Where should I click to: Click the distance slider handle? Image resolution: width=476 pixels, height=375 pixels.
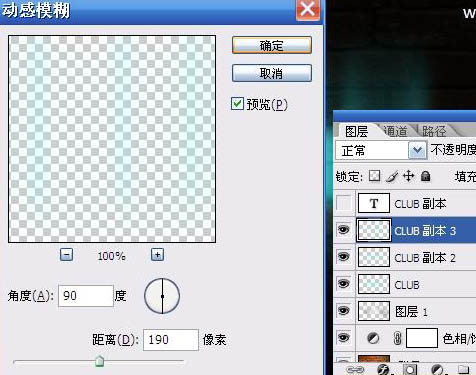point(99,361)
